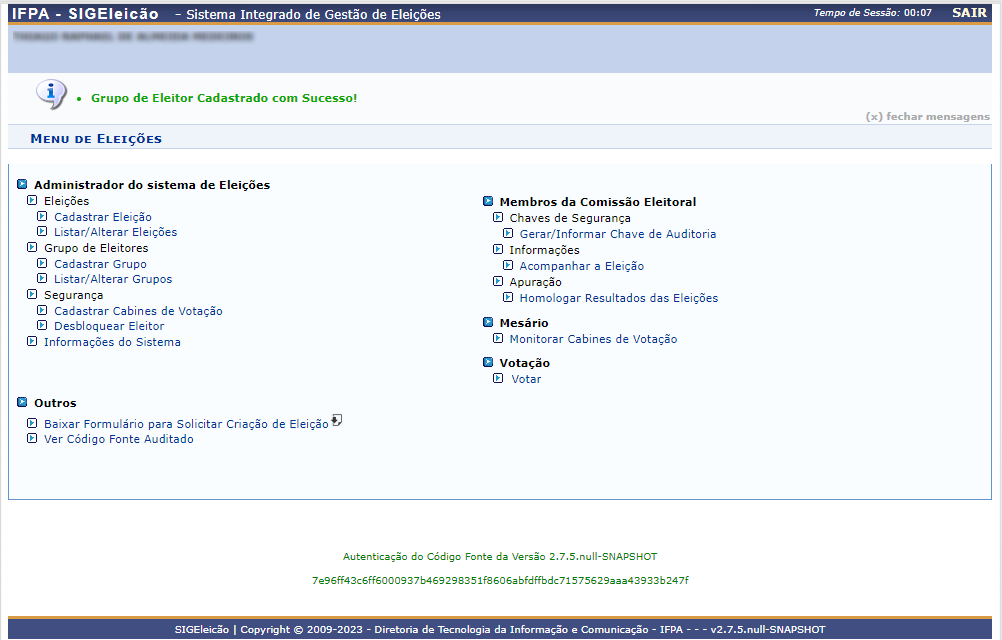Open Gerar/Informar Chave de Auditoria

618,234
